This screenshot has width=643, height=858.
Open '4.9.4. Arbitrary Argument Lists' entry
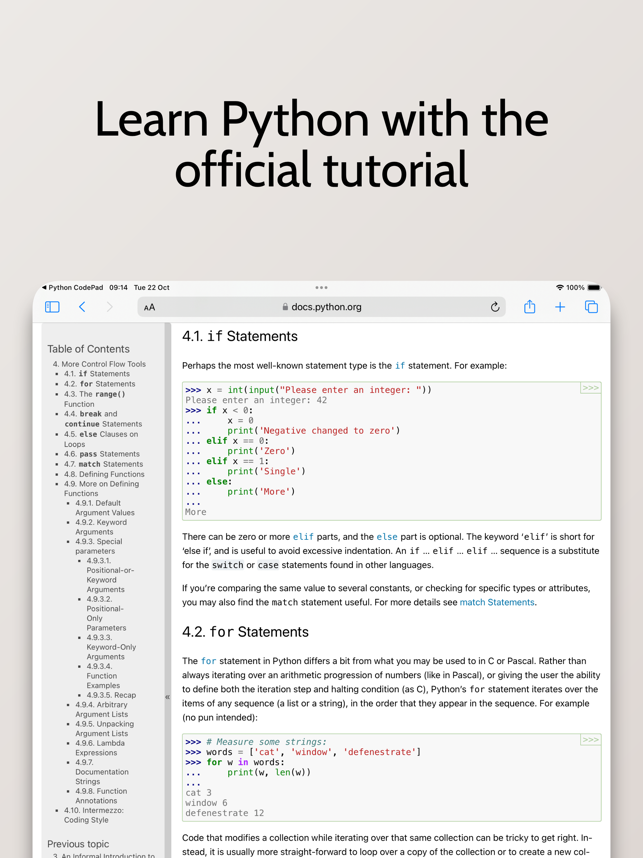coord(102,709)
